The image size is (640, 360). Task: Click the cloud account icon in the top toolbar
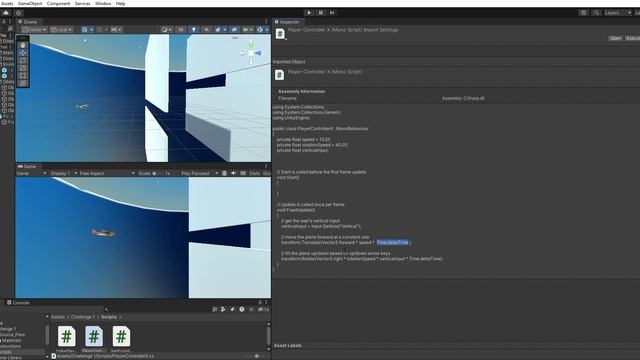click(x=6, y=13)
